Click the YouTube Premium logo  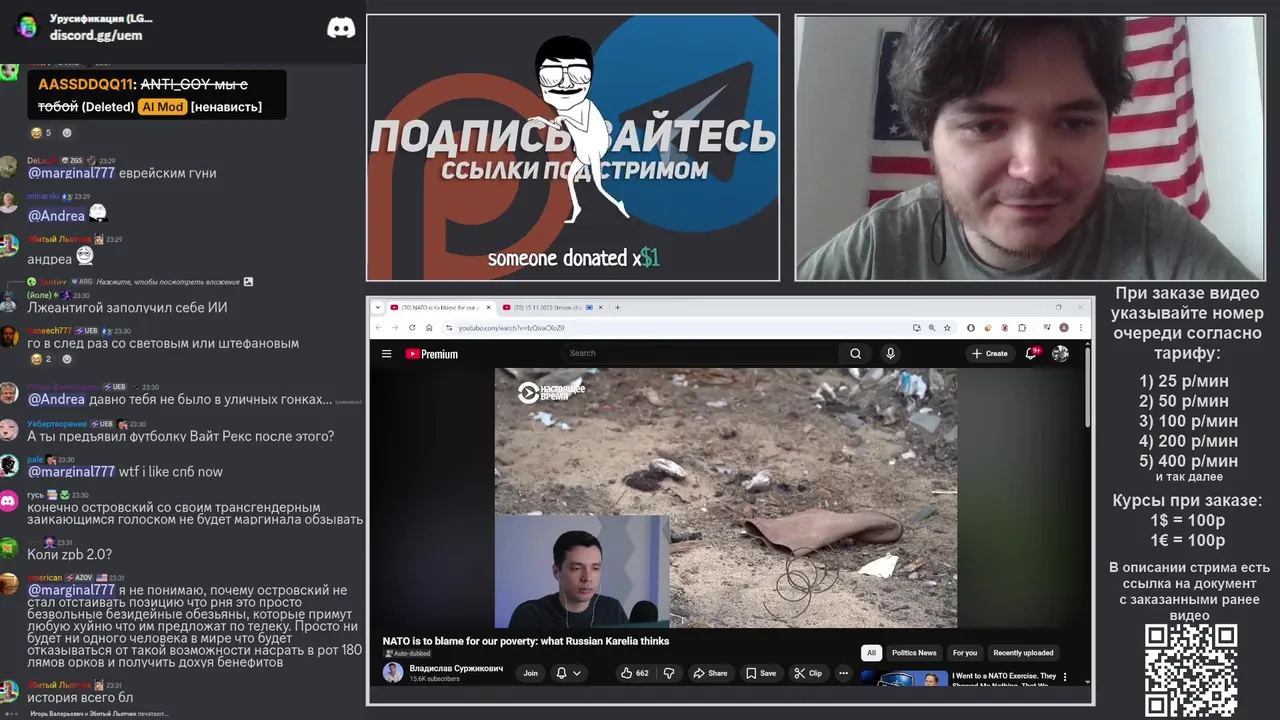click(x=431, y=353)
